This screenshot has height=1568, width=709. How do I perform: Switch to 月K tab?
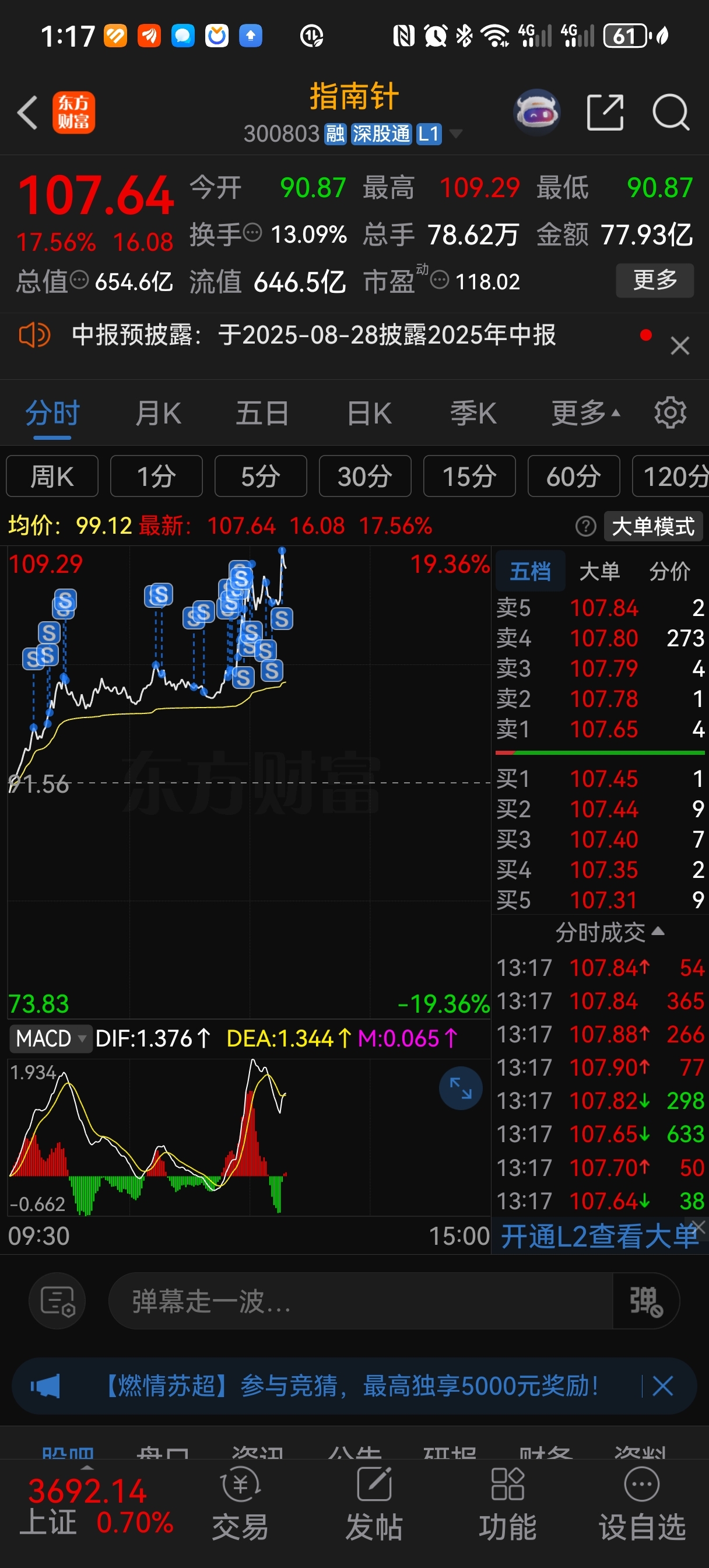point(157,414)
